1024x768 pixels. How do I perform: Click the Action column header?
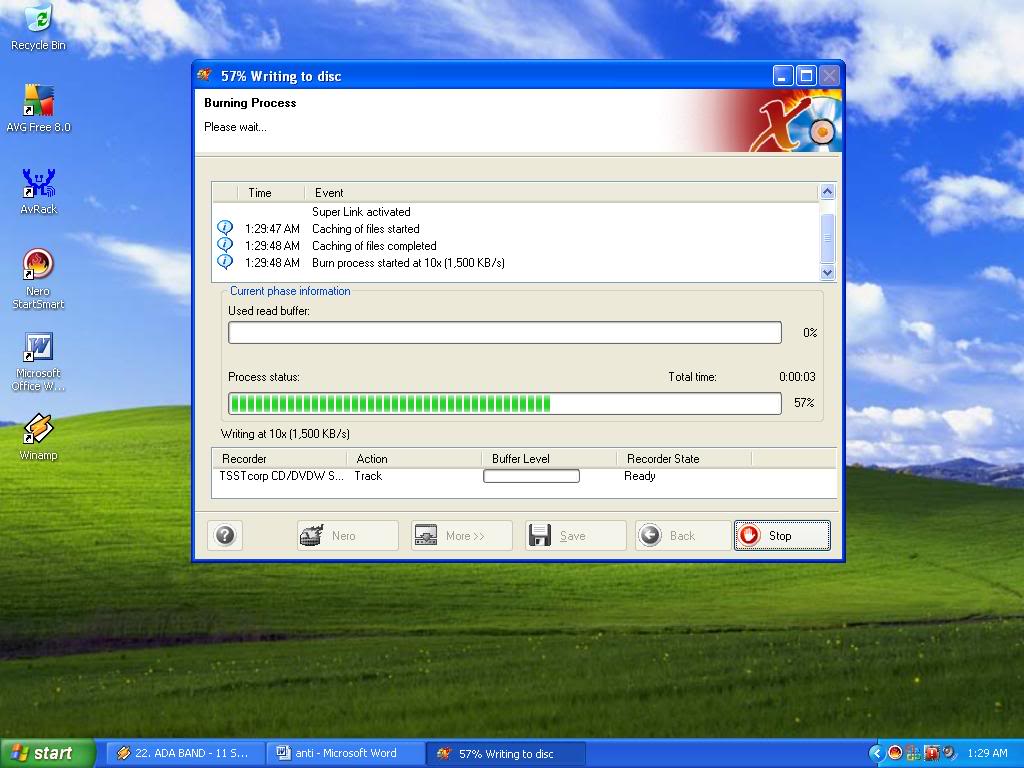414,458
